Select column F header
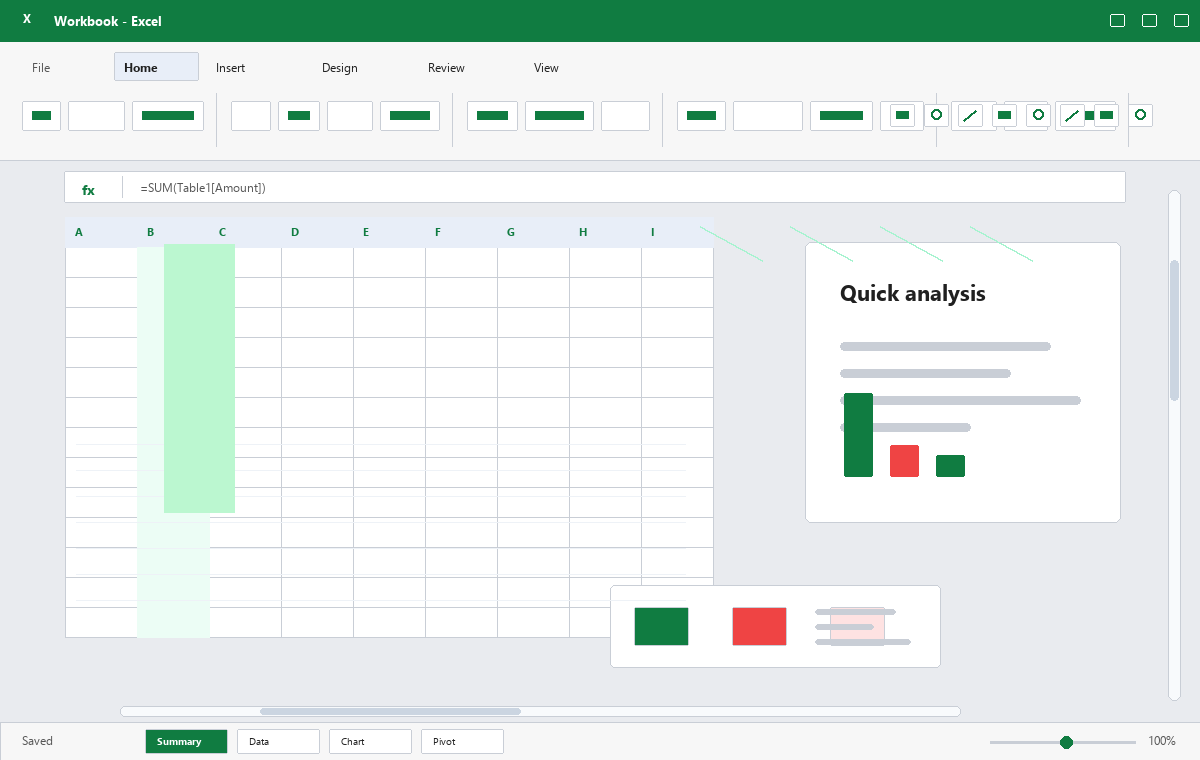The image size is (1200, 760). [438, 233]
